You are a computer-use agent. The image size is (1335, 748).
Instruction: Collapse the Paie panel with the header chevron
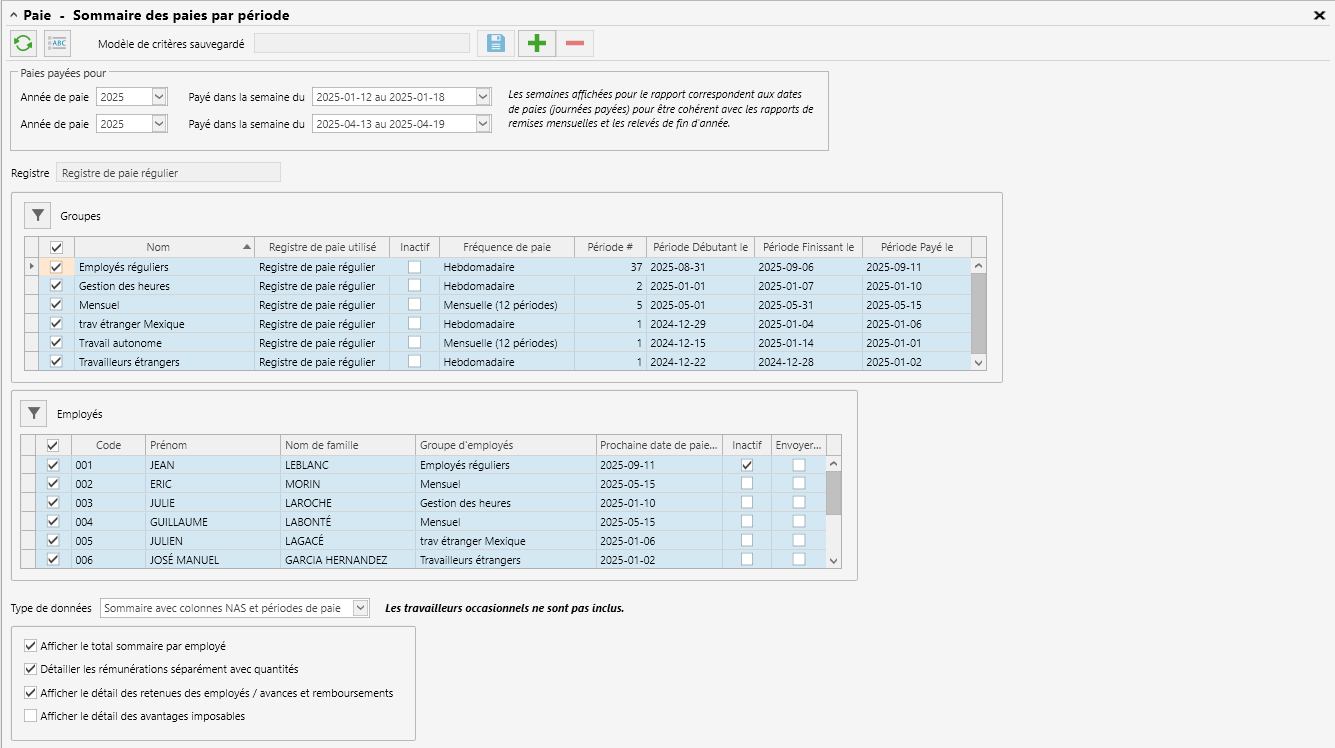point(13,15)
